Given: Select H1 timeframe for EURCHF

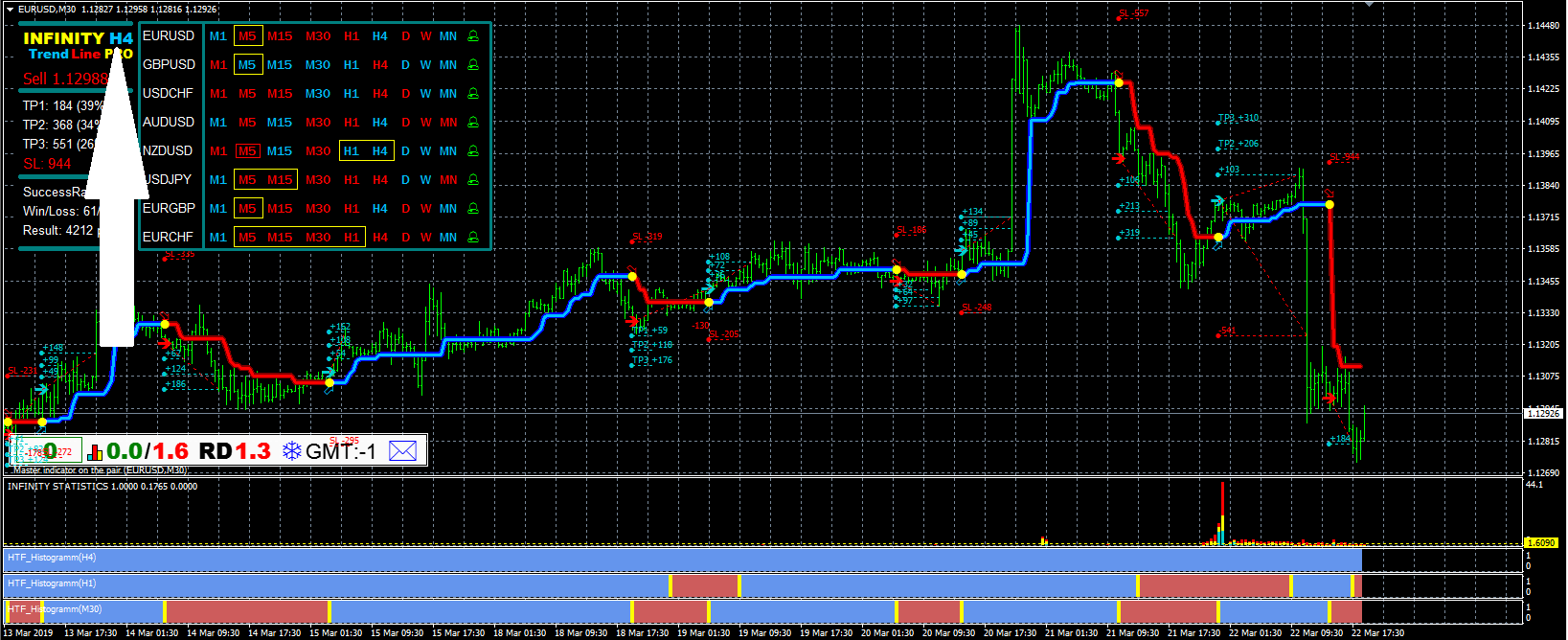Looking at the screenshot, I should tap(352, 238).
